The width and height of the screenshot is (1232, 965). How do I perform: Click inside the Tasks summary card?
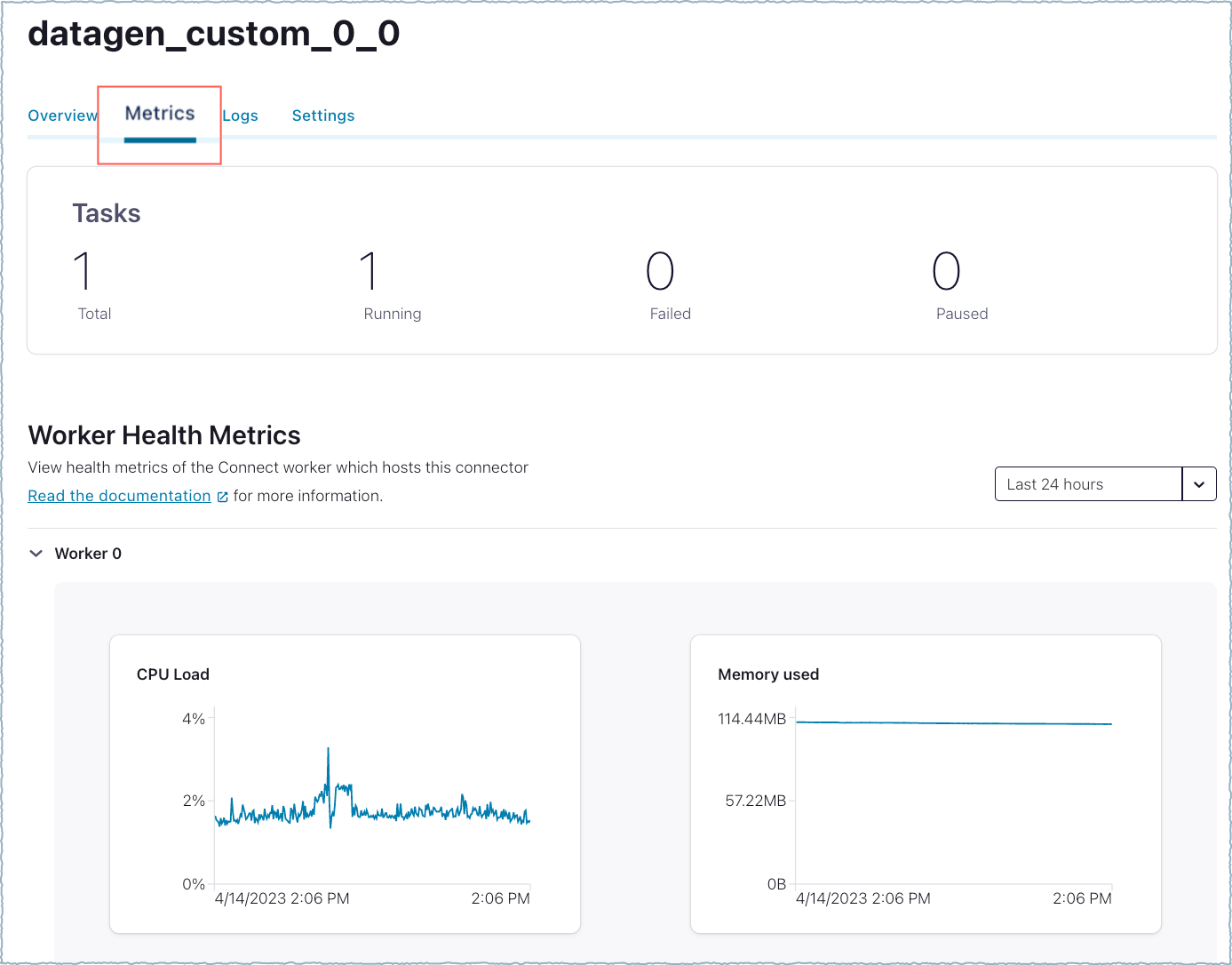622,258
